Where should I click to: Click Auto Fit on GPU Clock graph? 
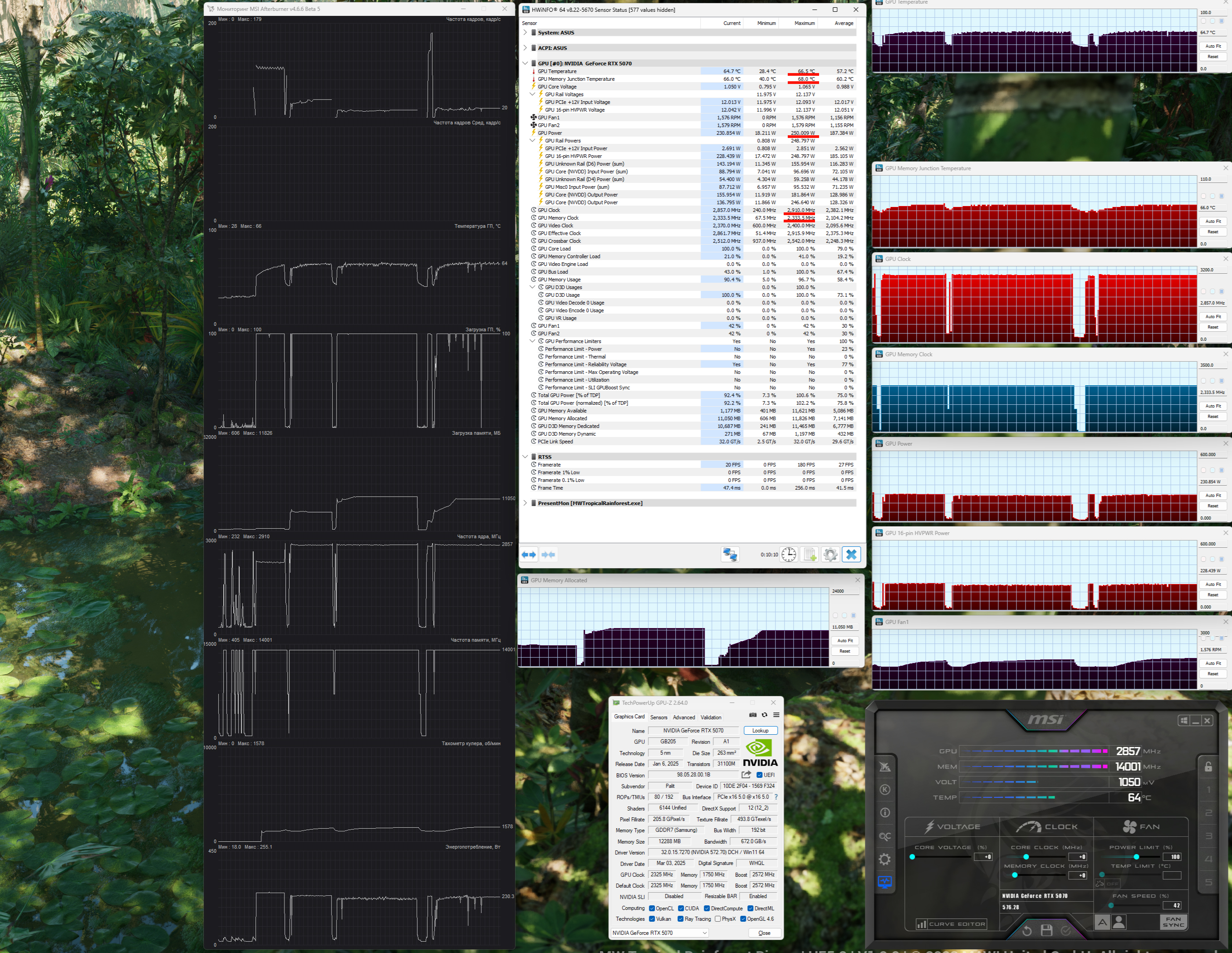point(1213,317)
